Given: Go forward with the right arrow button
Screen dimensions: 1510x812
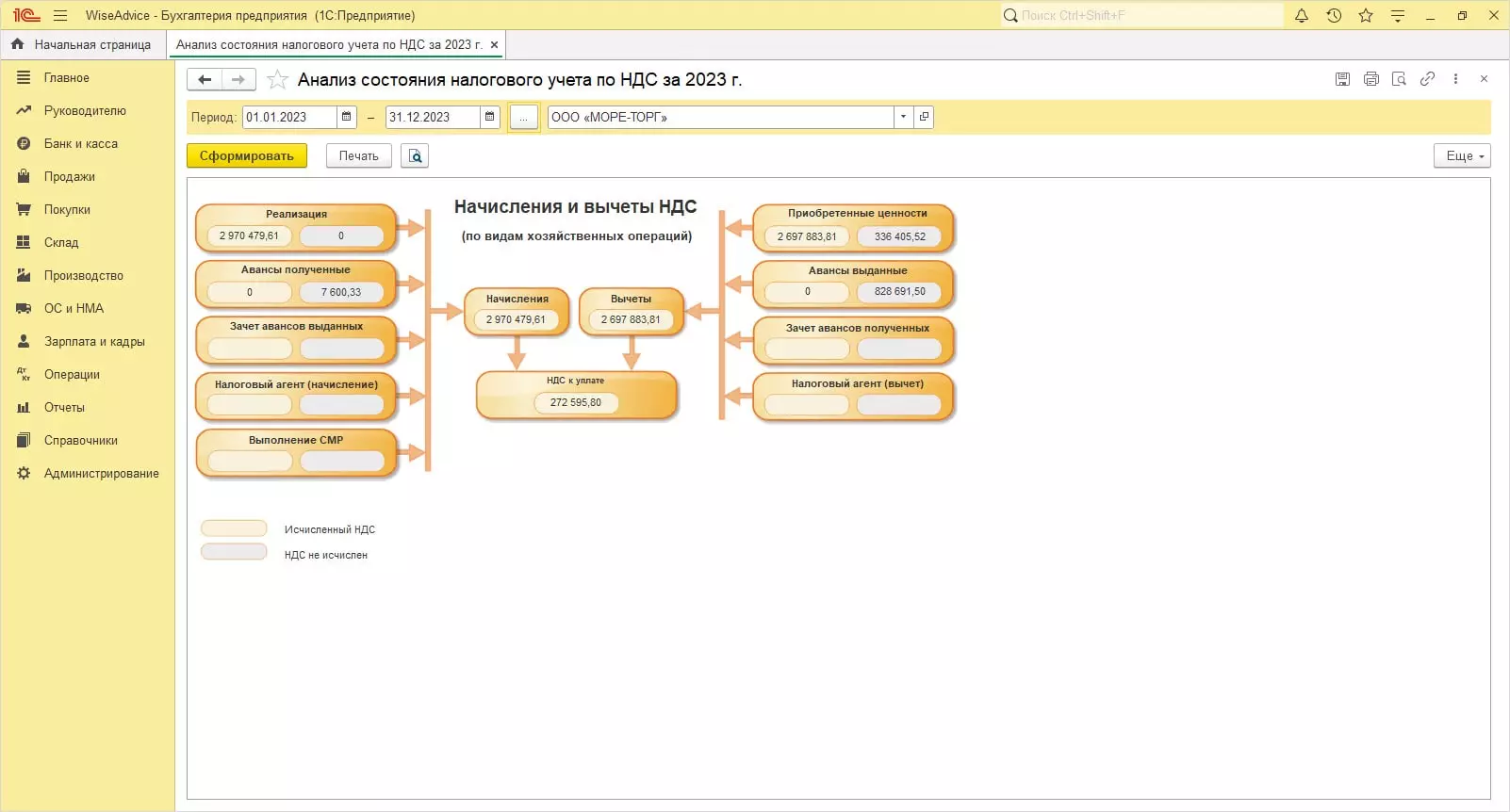Looking at the screenshot, I should click(x=238, y=79).
